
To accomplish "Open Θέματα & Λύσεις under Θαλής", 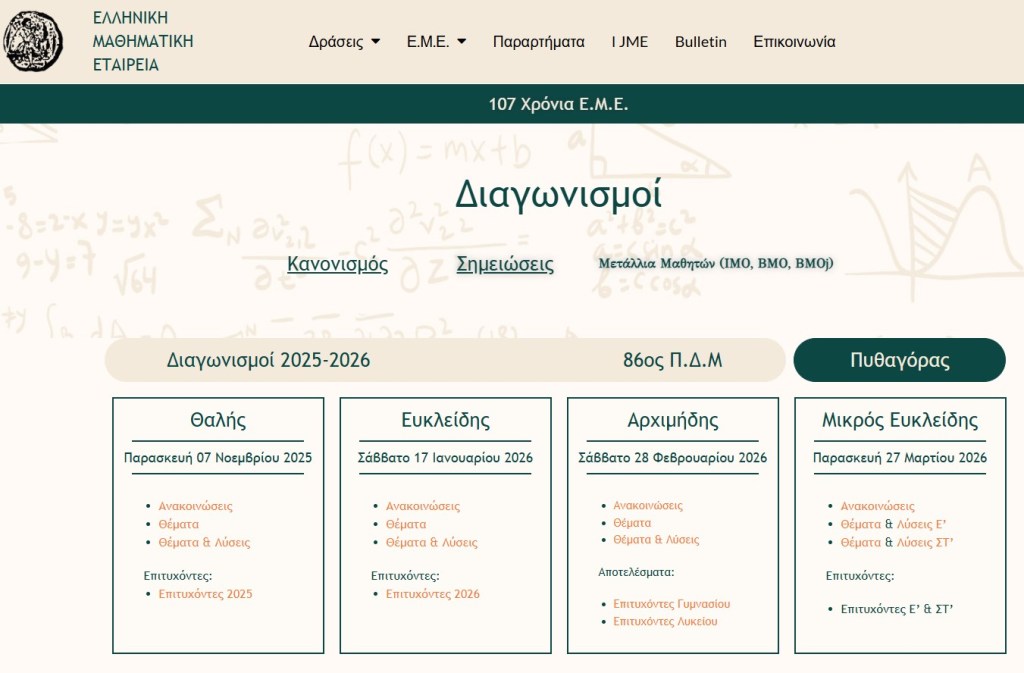I will coord(204,543).
